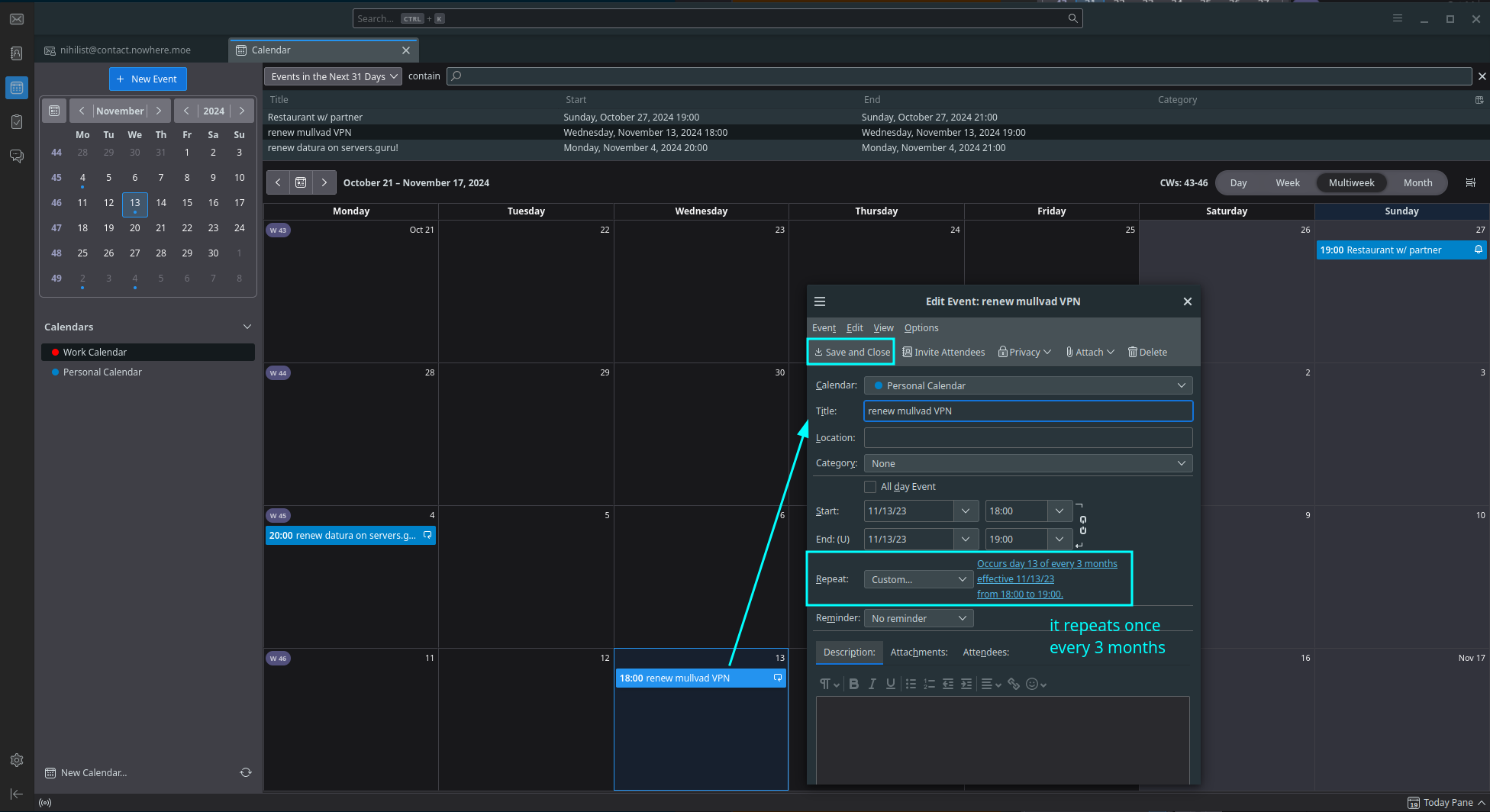The image size is (1490, 812).
Task: Insert numbered list in description
Action: (929, 684)
